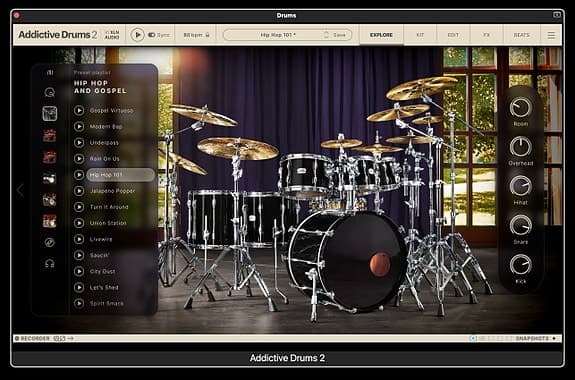Click the Snare knob
The image size is (575, 380).
[520, 225]
